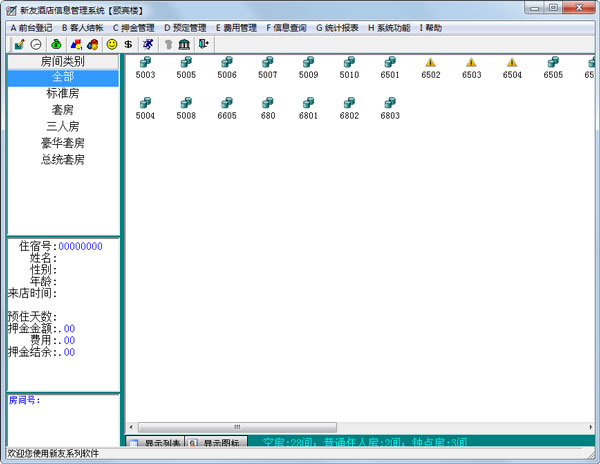Click the gray shirt toolbar icon
The image size is (600, 464).
tap(168, 44)
